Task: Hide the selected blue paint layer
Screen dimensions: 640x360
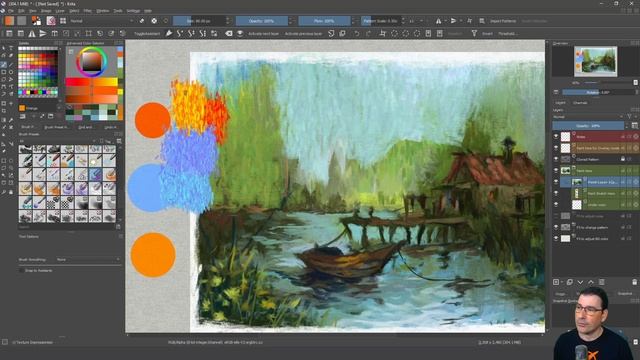Action: tap(556, 182)
